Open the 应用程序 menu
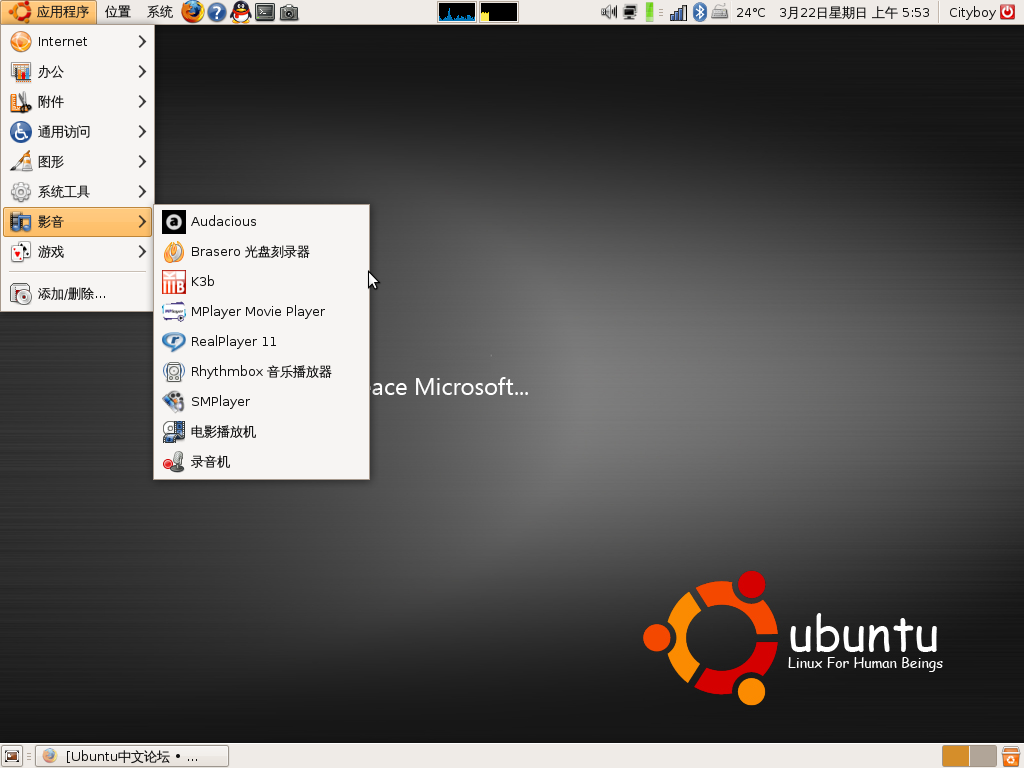The height and width of the screenshot is (768, 1024). tap(49, 12)
